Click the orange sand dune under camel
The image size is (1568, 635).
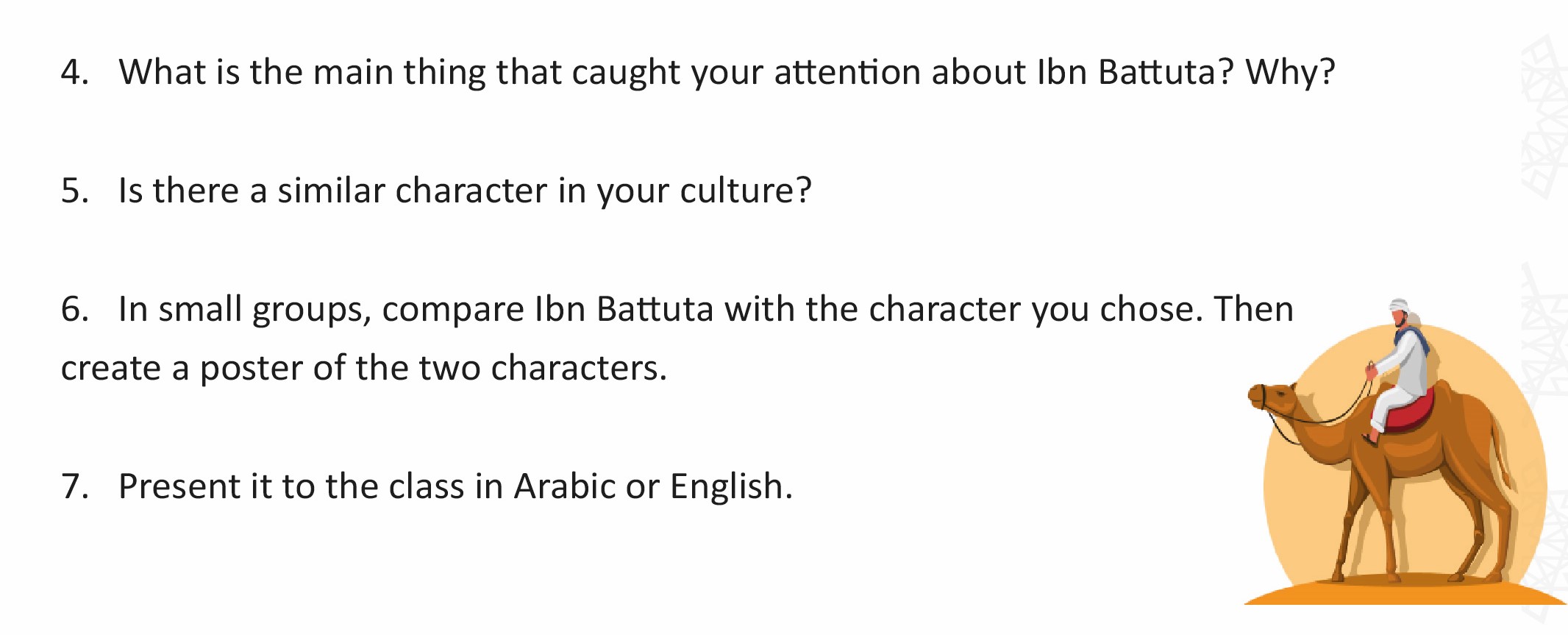1405,591
